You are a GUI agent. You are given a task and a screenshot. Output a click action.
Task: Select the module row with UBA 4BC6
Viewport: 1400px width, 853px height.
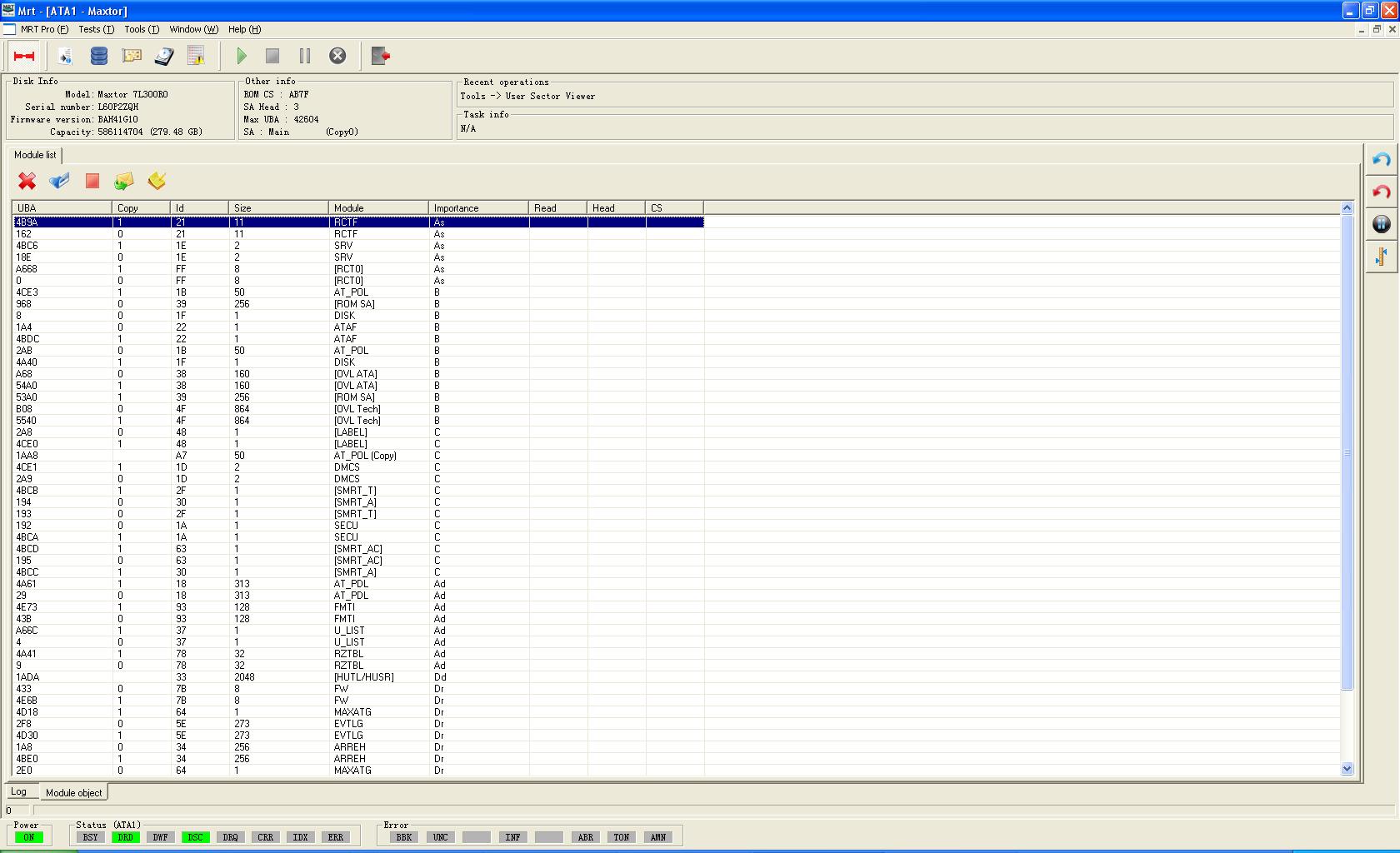(x=358, y=246)
